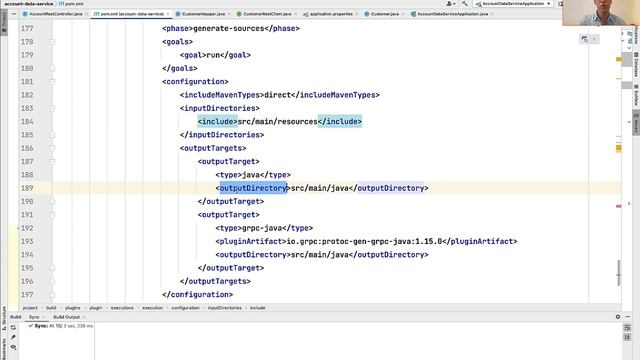Switch to the CustomerRestClient.java tab
This screenshot has height=360, width=640.
coord(267,14)
